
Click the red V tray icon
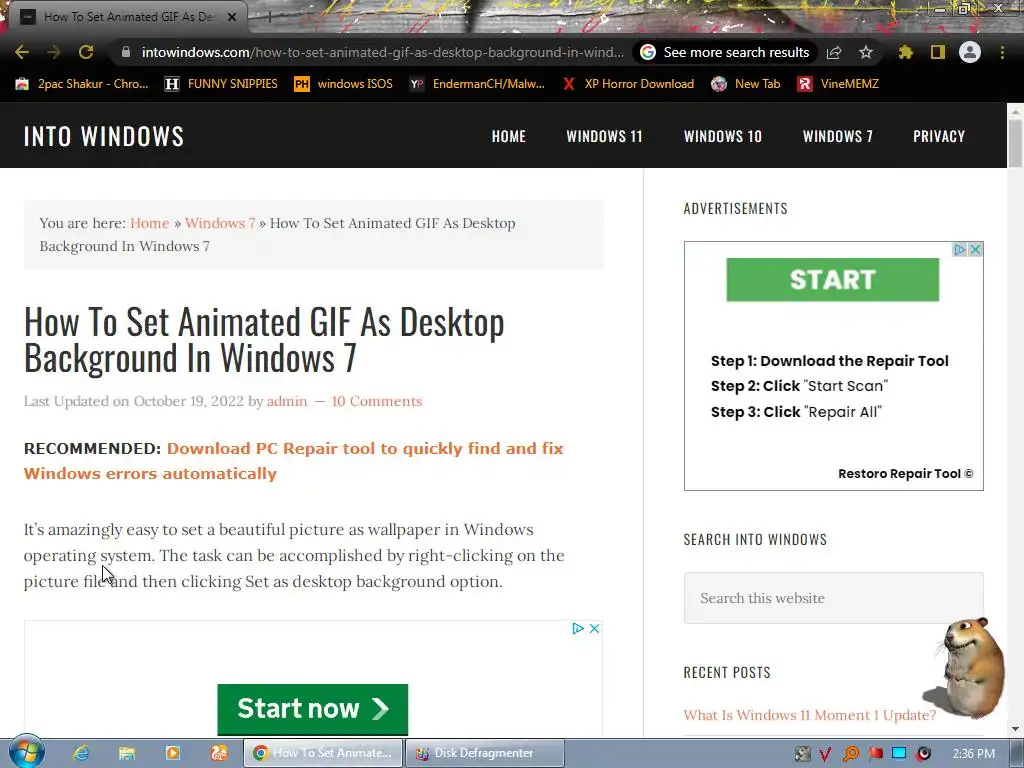click(x=825, y=754)
